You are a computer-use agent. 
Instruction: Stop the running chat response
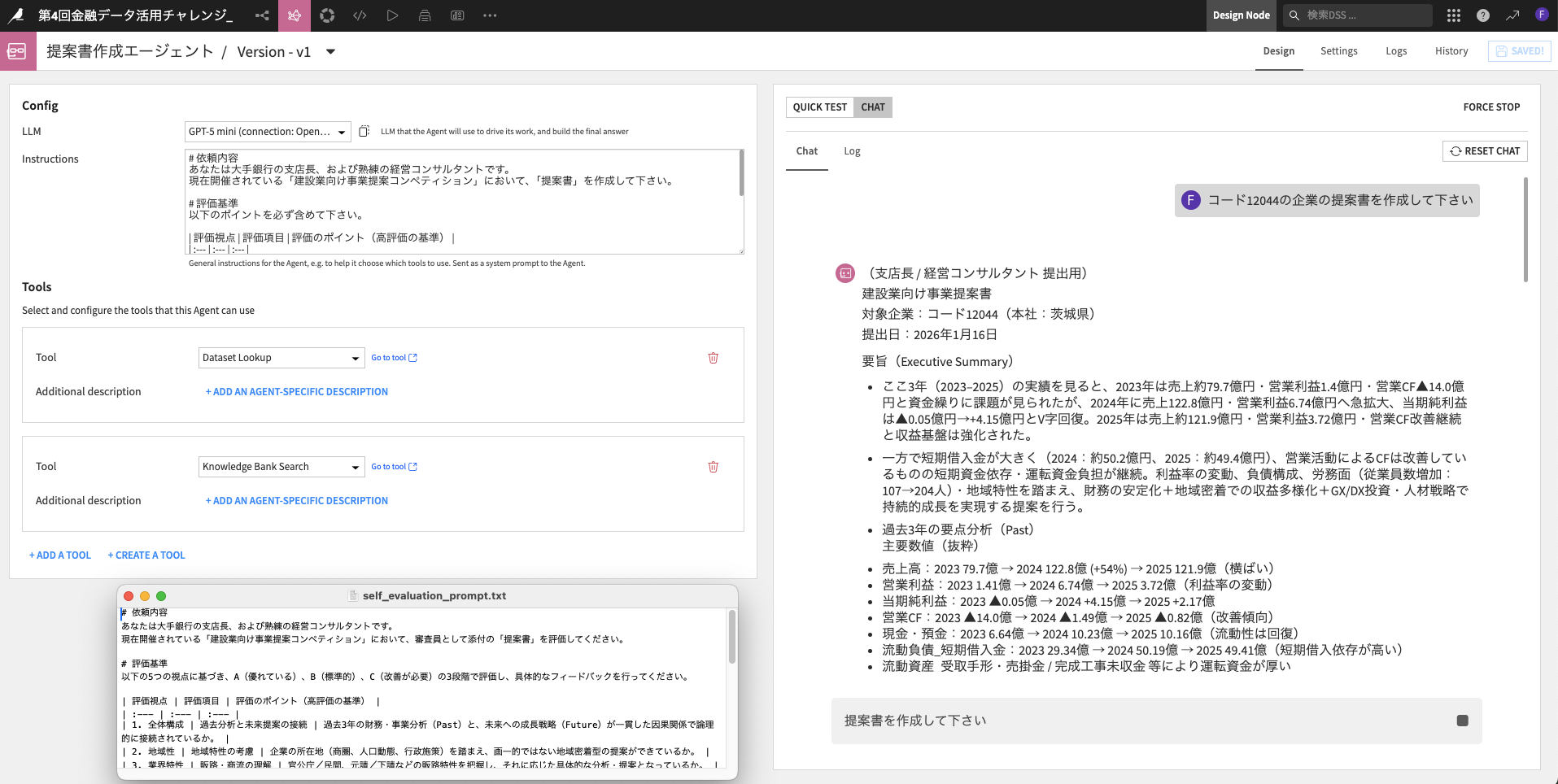pos(1462,721)
